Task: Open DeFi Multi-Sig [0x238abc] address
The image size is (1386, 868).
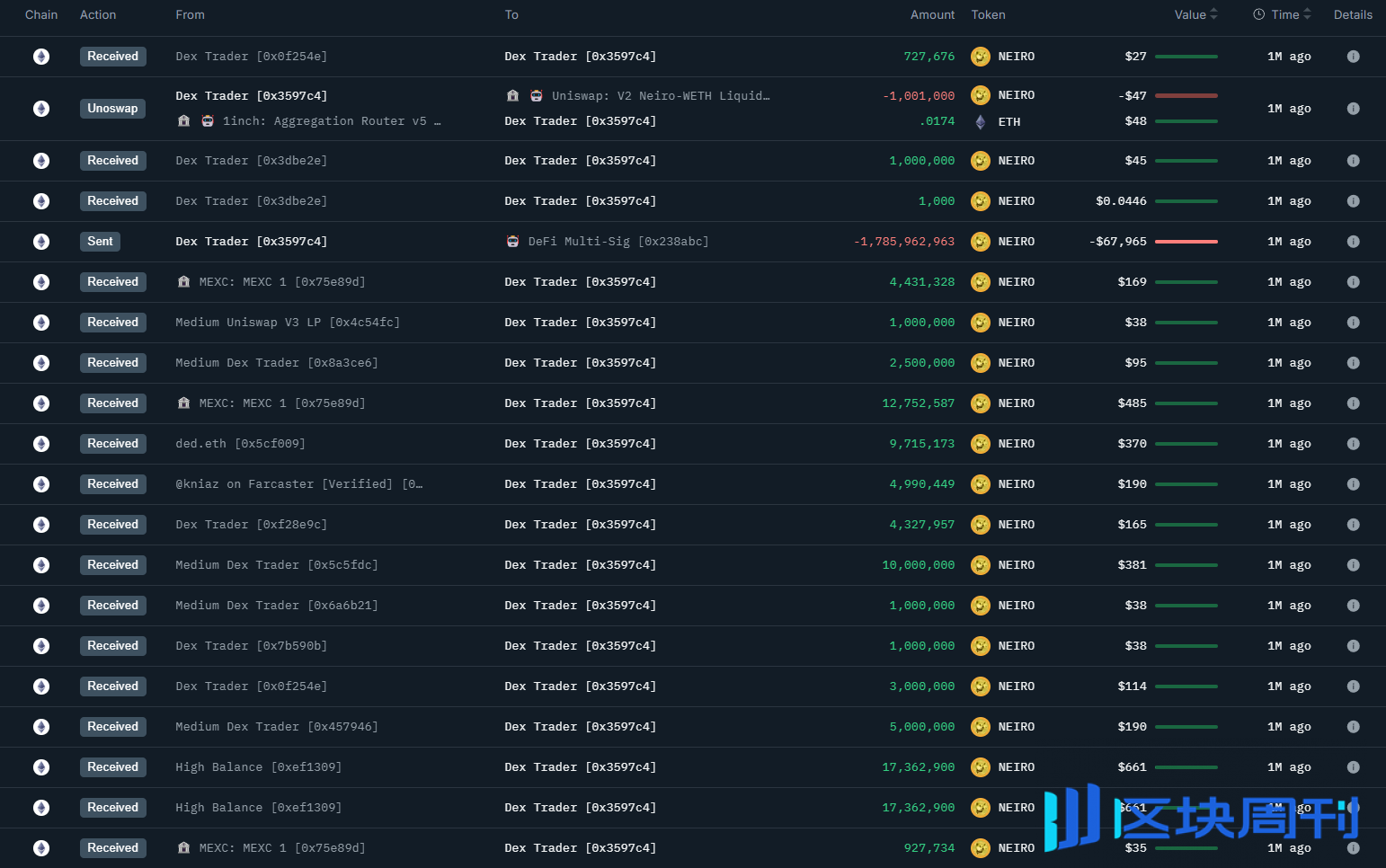Action: point(618,242)
